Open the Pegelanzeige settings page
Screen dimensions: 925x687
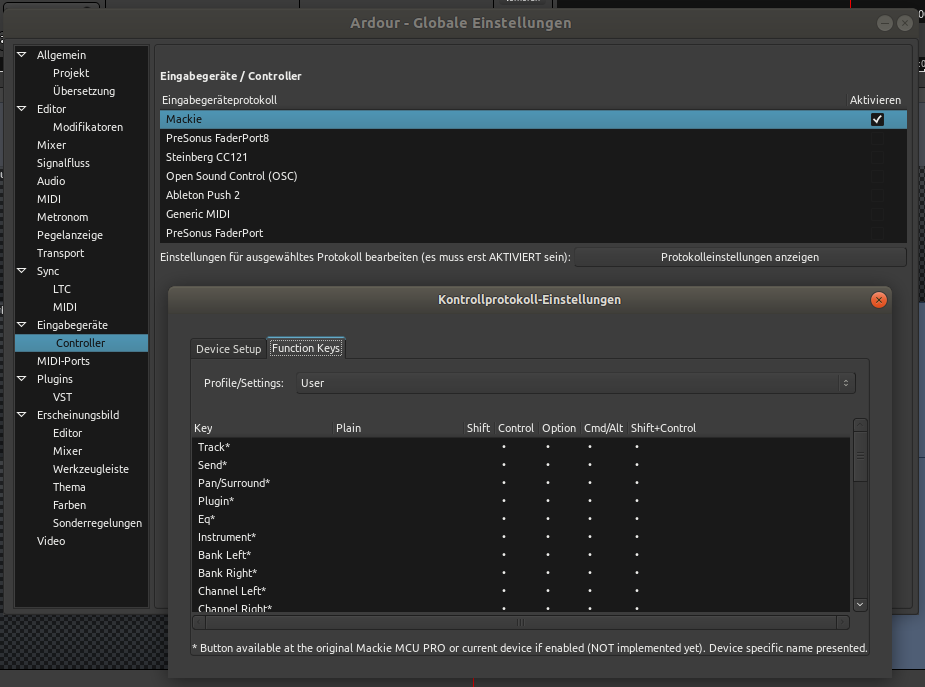tap(70, 235)
